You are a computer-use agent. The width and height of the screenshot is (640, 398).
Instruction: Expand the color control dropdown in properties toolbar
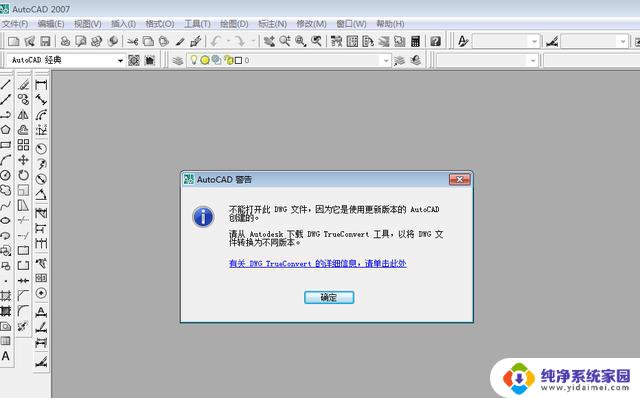coord(533,61)
